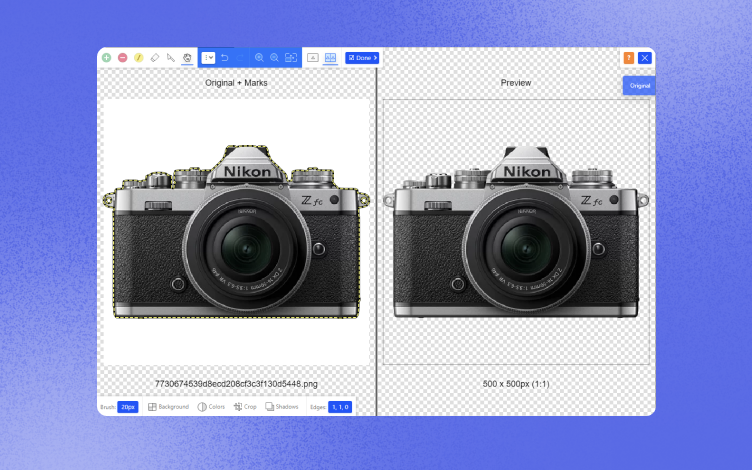Click the Original + Marks camera image

click(236, 232)
